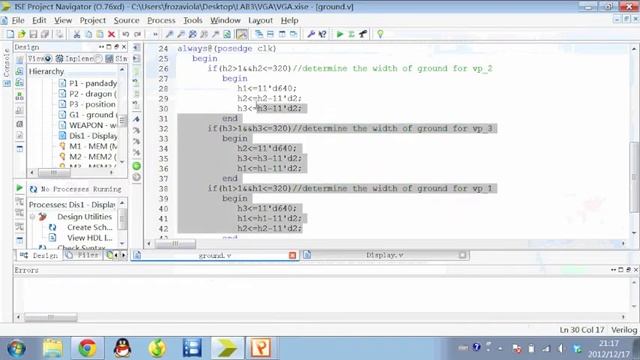Select the View radio button in Design panel

[48, 59]
